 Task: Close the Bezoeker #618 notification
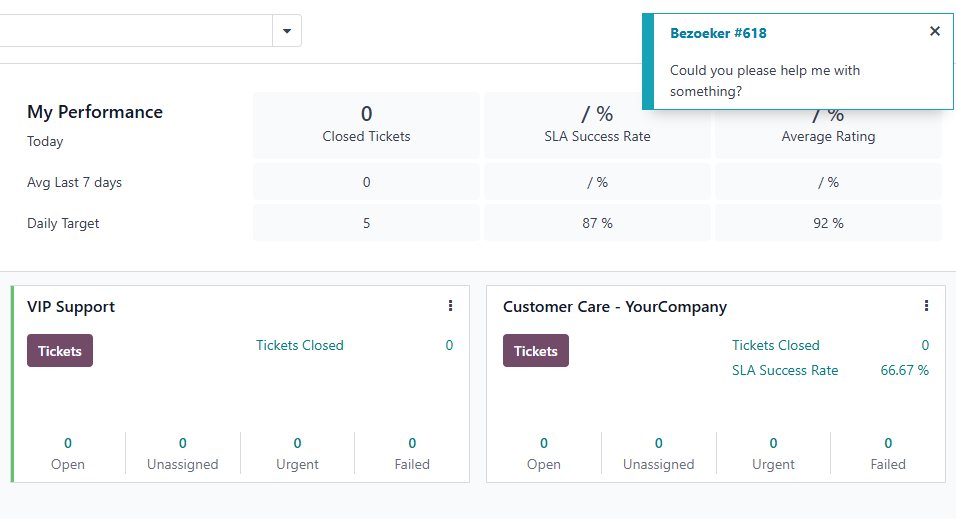pos(935,31)
